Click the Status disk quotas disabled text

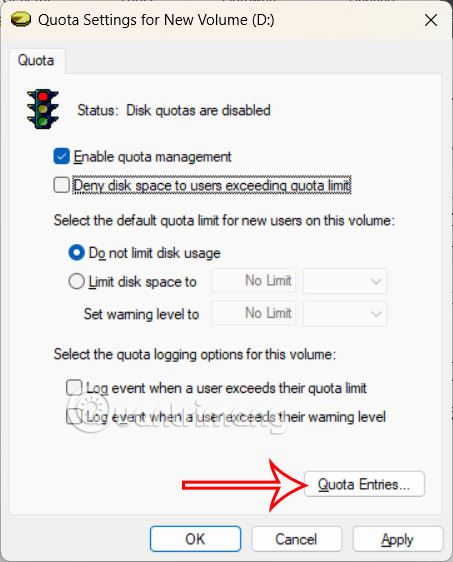click(174, 110)
